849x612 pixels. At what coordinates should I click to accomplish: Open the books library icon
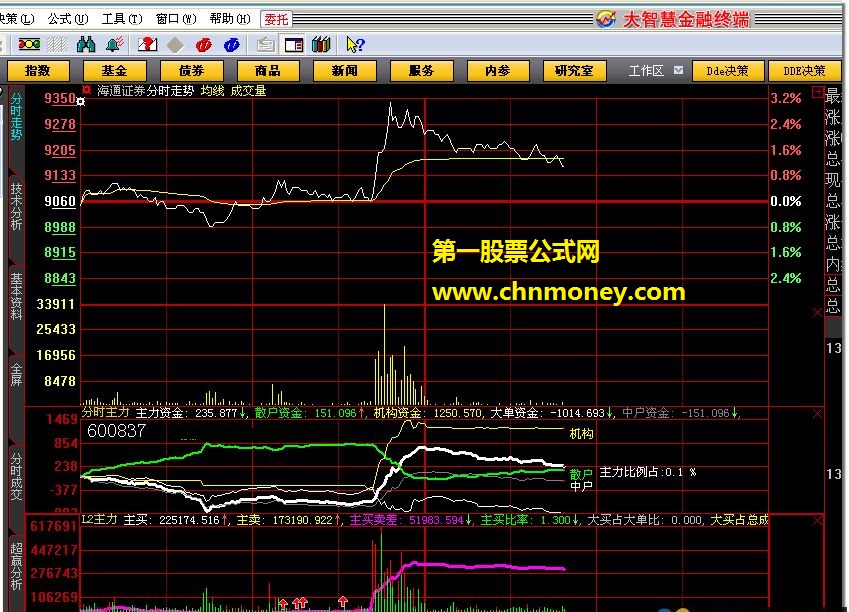coord(321,44)
